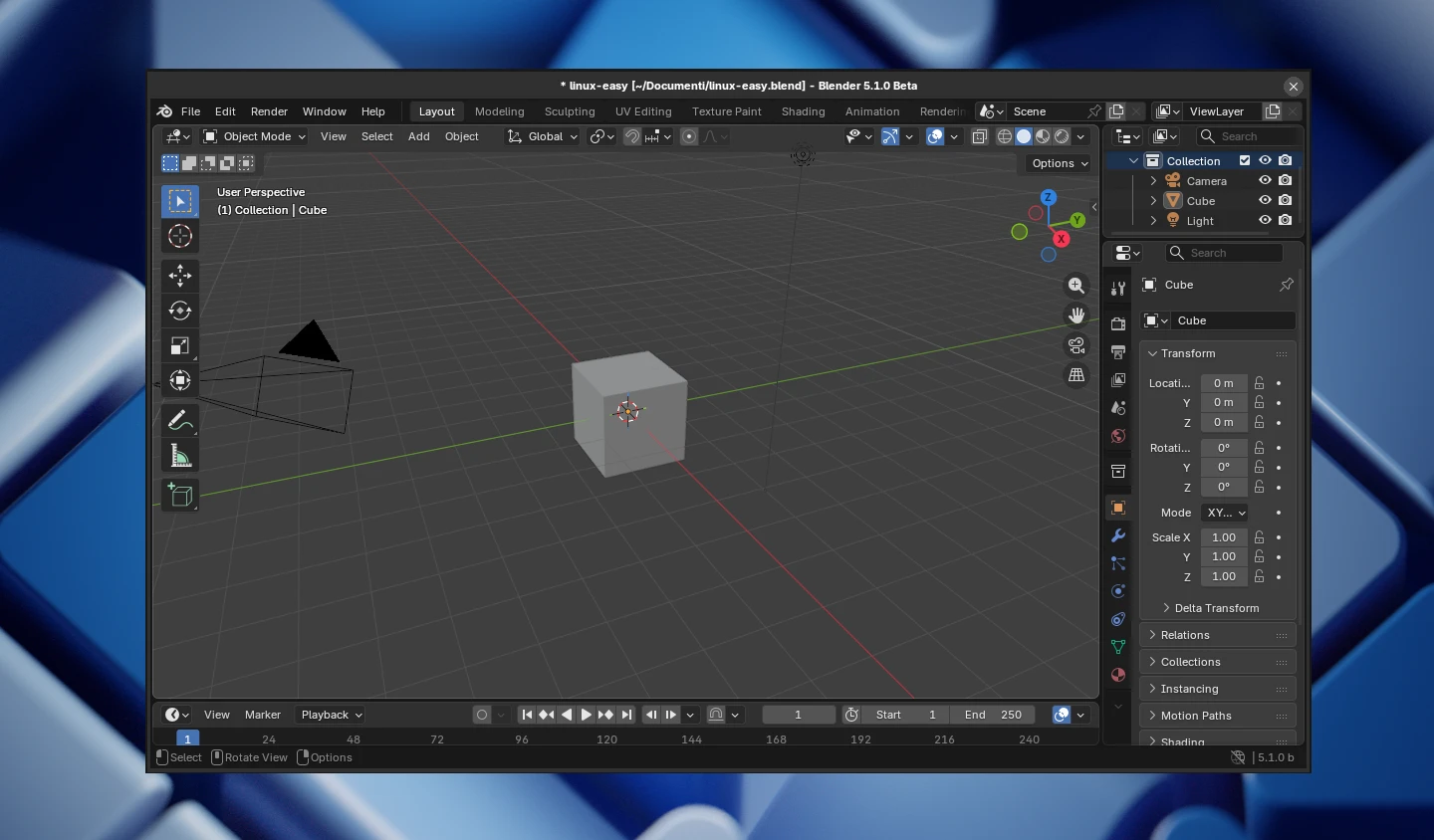Open the Render properties camera tab
The width and height of the screenshot is (1434, 840).
click(1117, 323)
